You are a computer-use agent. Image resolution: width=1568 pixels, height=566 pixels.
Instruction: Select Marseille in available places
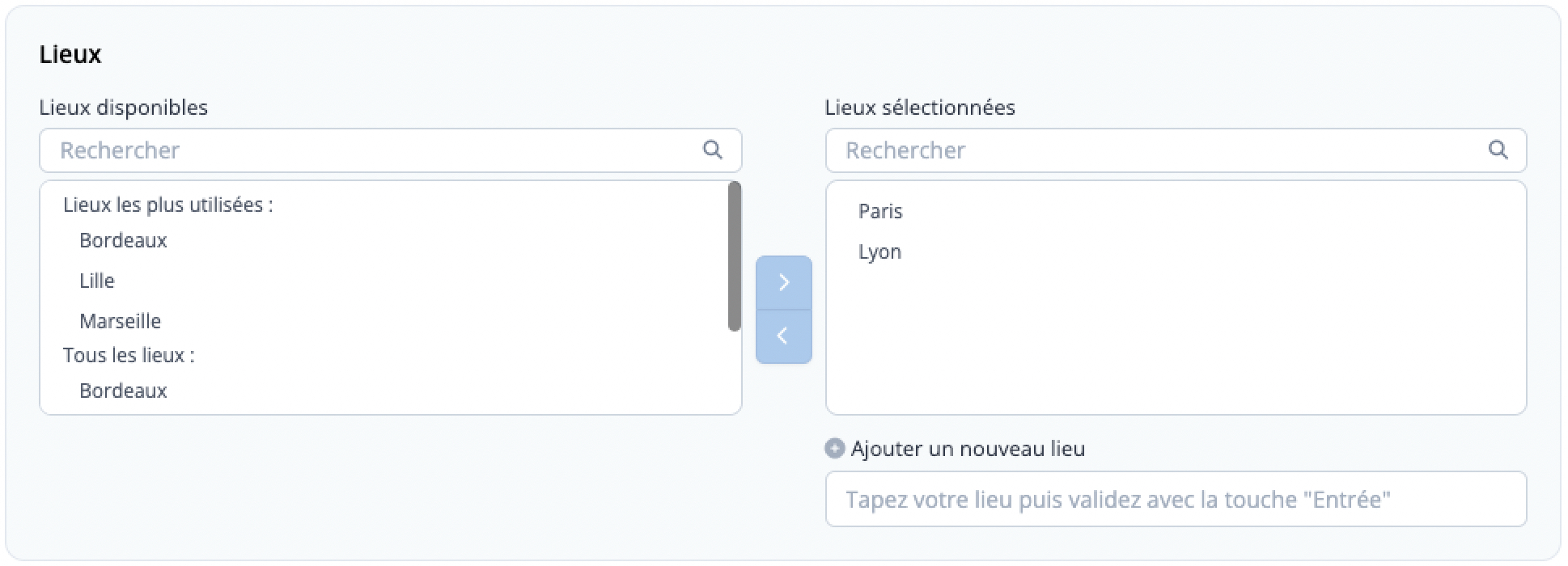[120, 321]
